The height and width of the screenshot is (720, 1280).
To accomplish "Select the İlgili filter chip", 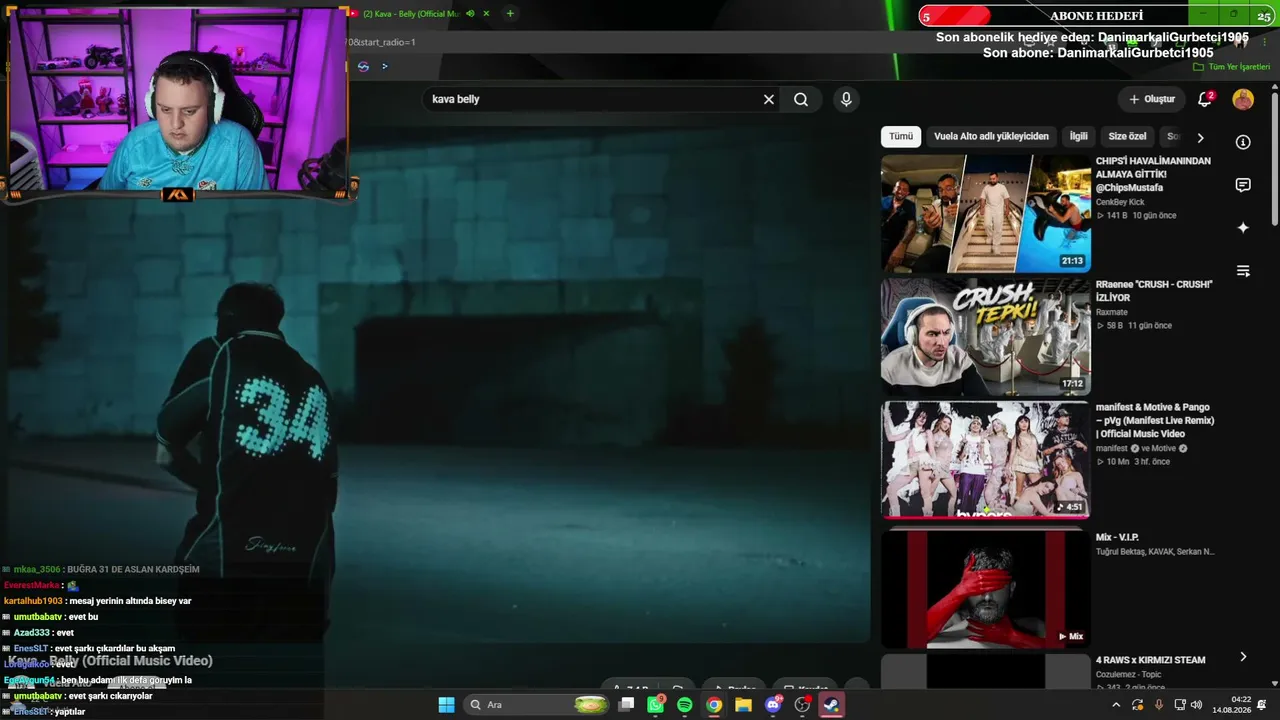I will pyautogui.click(x=1079, y=136).
